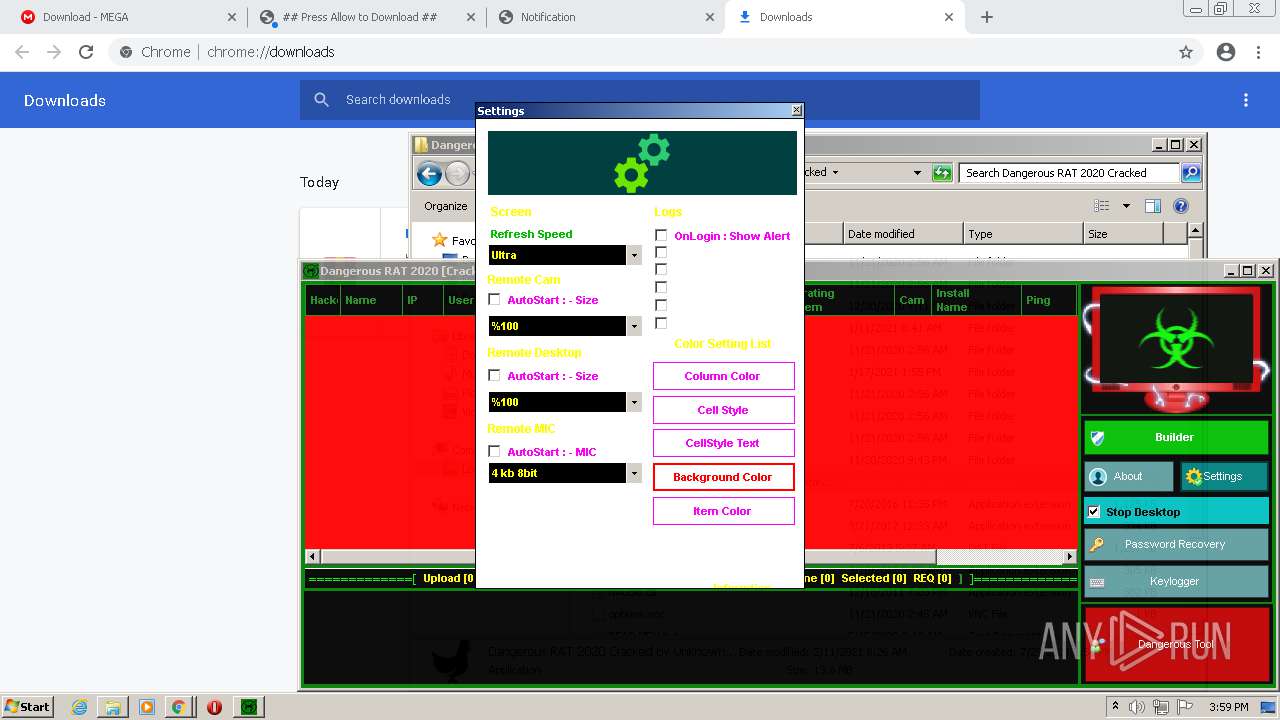Open Explorer help icon
Screen dimensions: 1280x720
point(1181,206)
